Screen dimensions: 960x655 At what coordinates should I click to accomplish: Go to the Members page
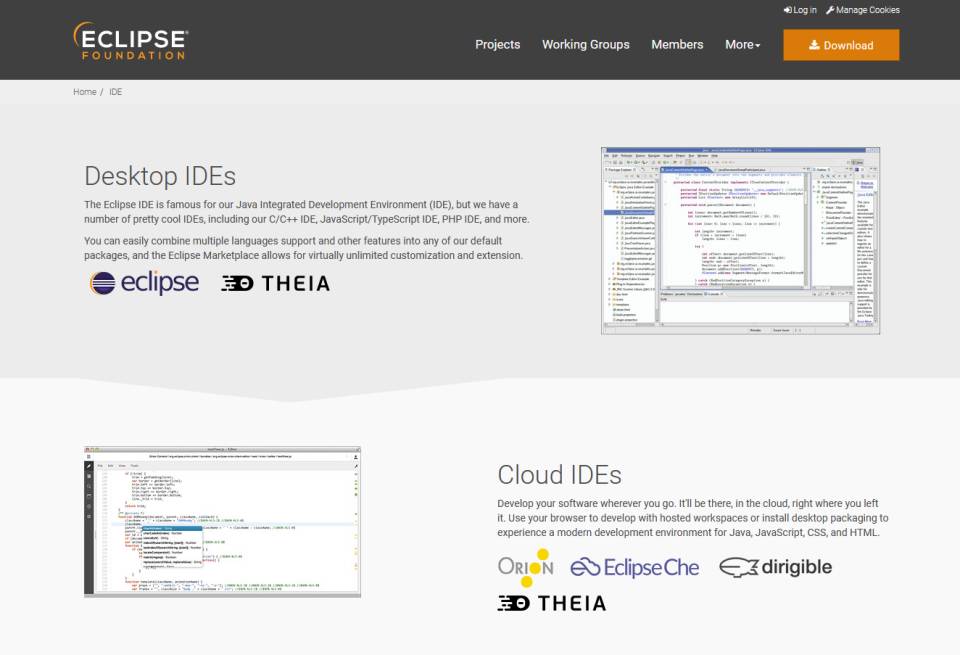[x=677, y=45]
